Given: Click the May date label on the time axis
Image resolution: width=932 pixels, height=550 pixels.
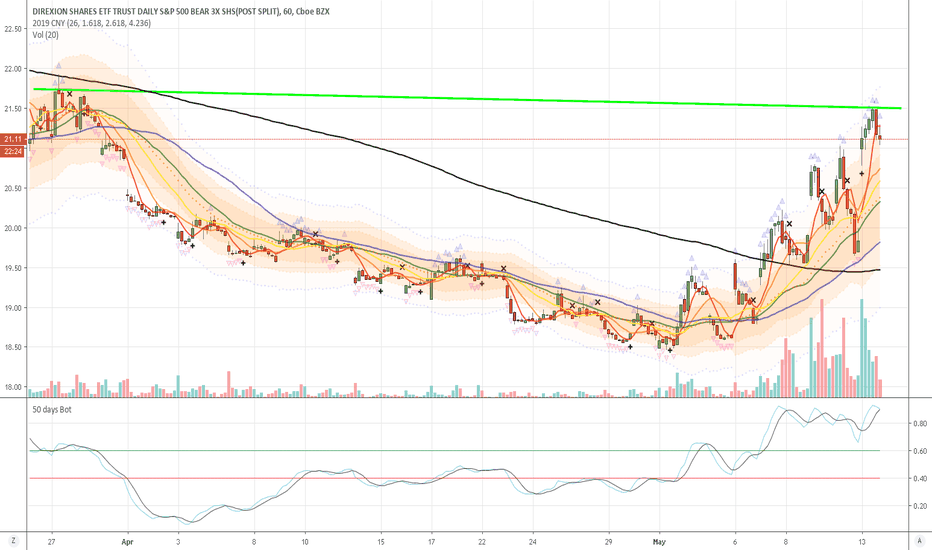Looking at the screenshot, I should [659, 542].
